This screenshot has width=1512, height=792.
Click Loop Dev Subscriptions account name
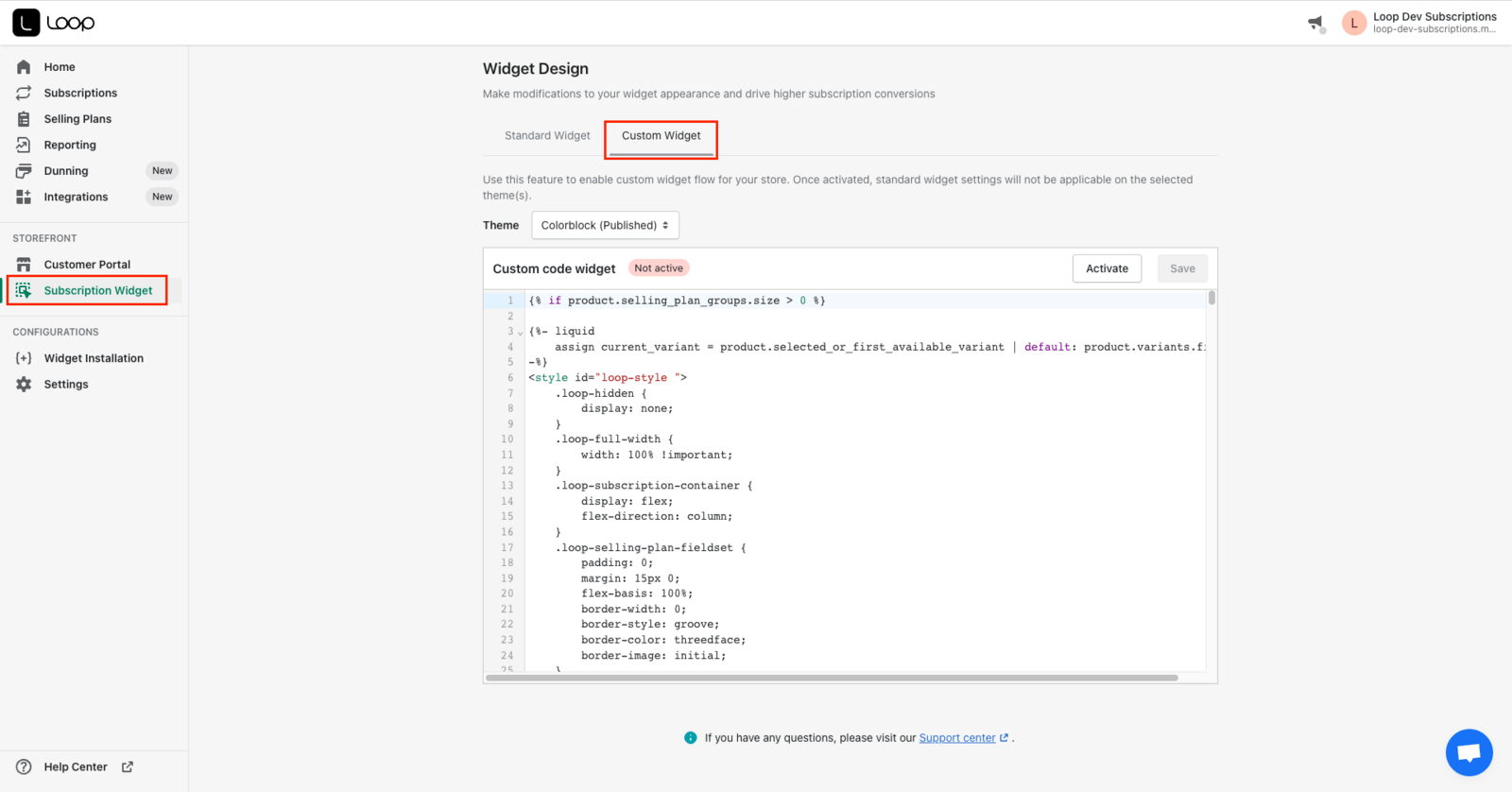coord(1435,16)
